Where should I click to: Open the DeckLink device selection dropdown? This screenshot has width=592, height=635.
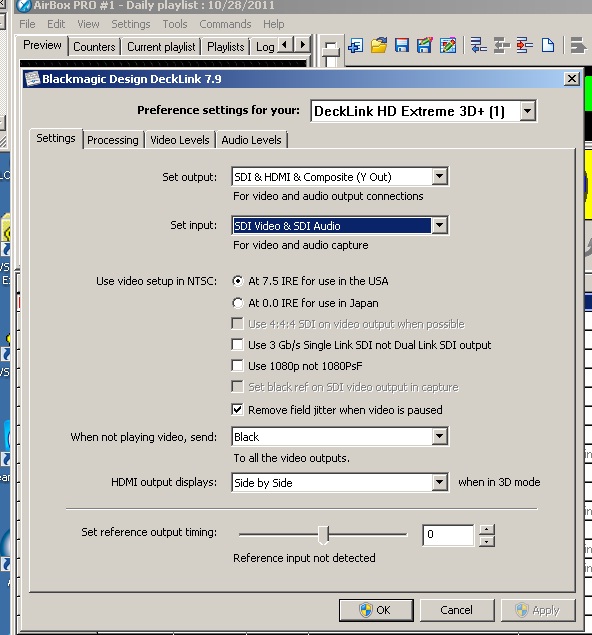[527, 111]
